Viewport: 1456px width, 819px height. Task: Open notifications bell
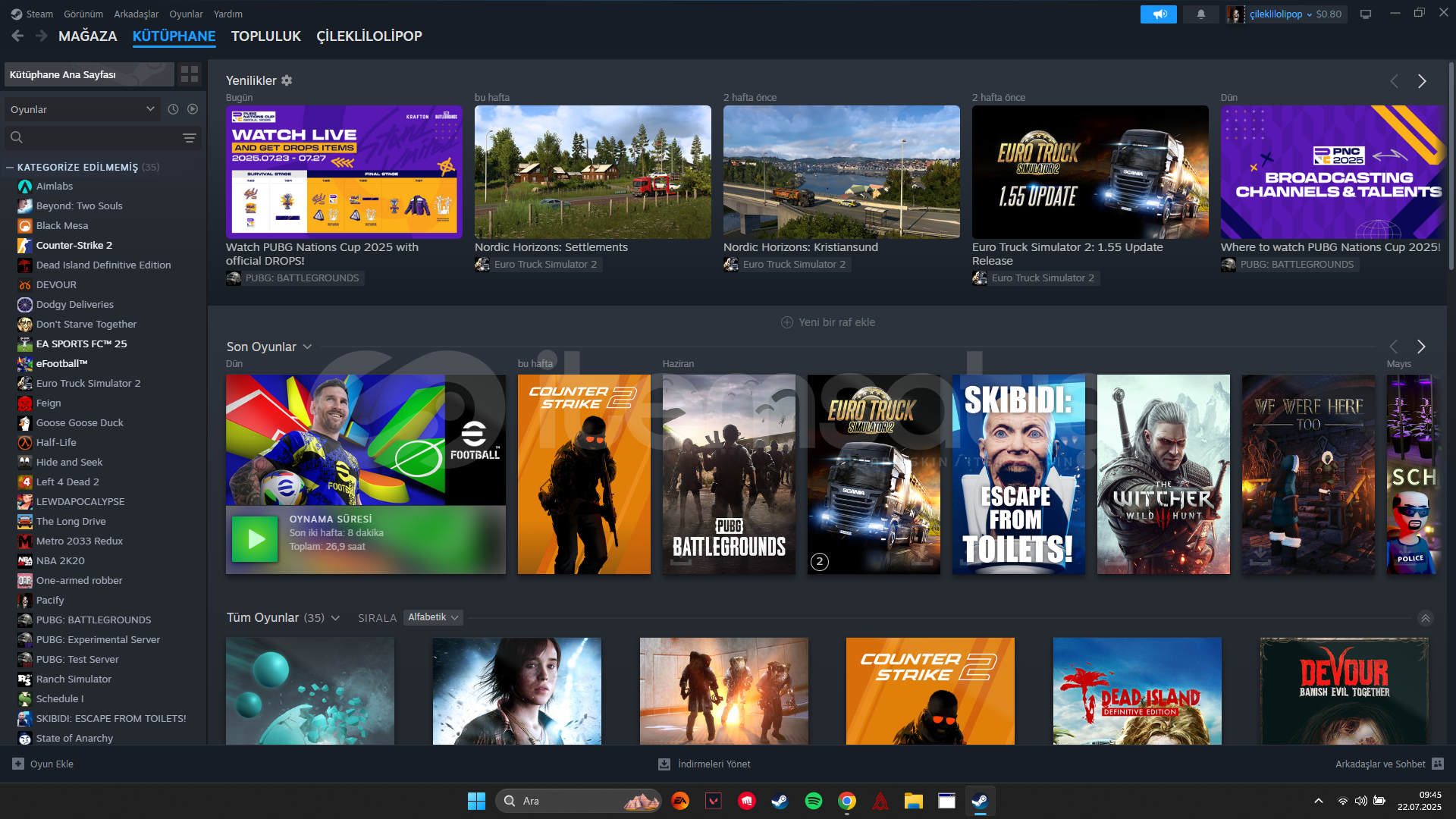[1200, 14]
